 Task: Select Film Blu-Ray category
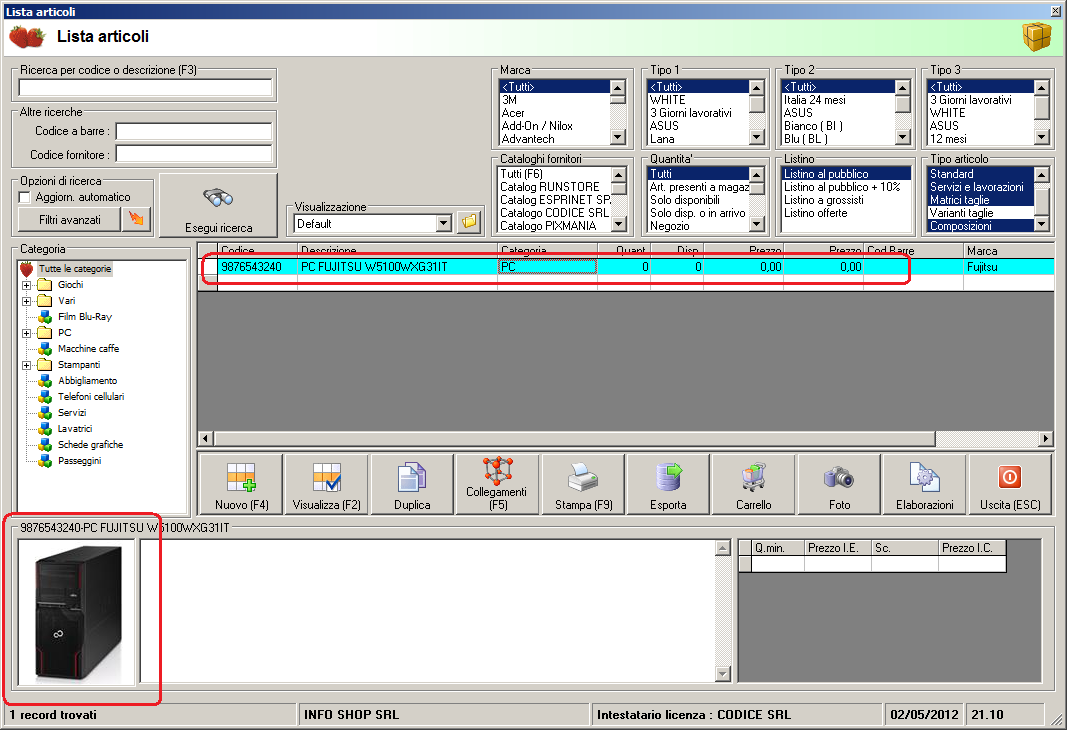click(84, 316)
